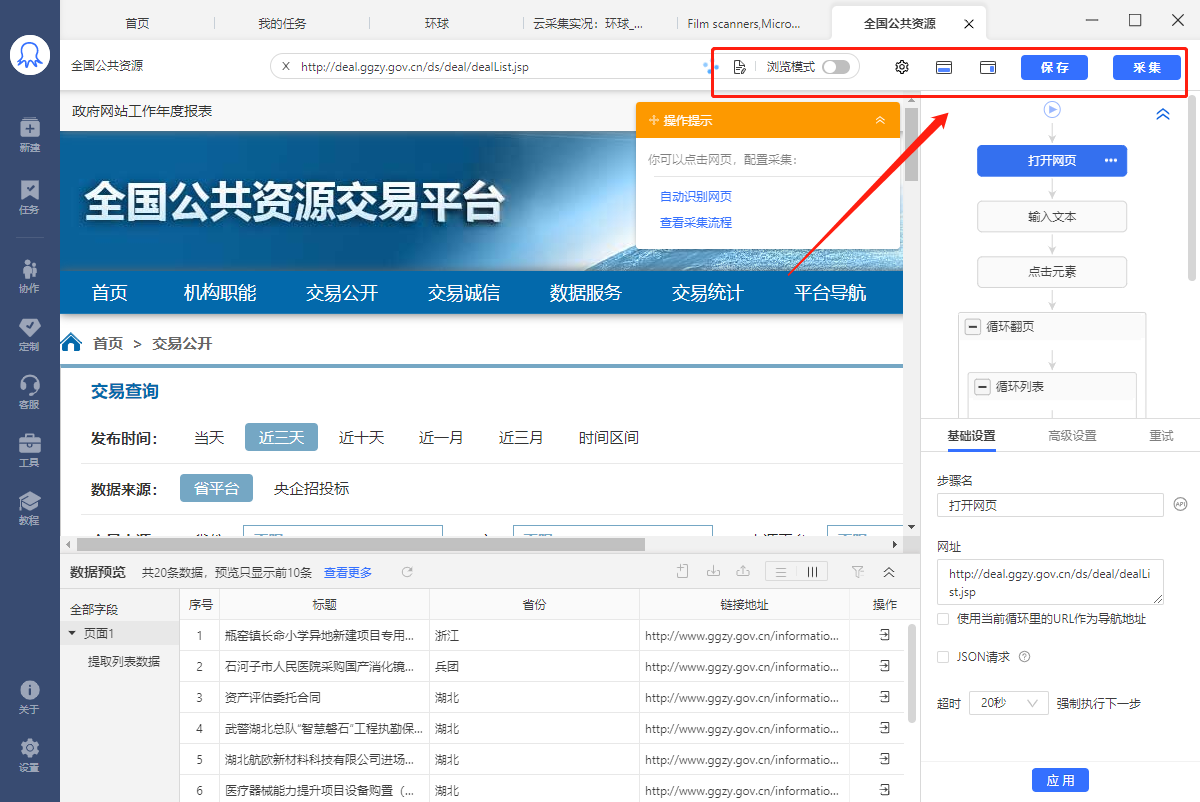Click the 应用 apply button
Screen dimensions: 1200x802
1060,780
